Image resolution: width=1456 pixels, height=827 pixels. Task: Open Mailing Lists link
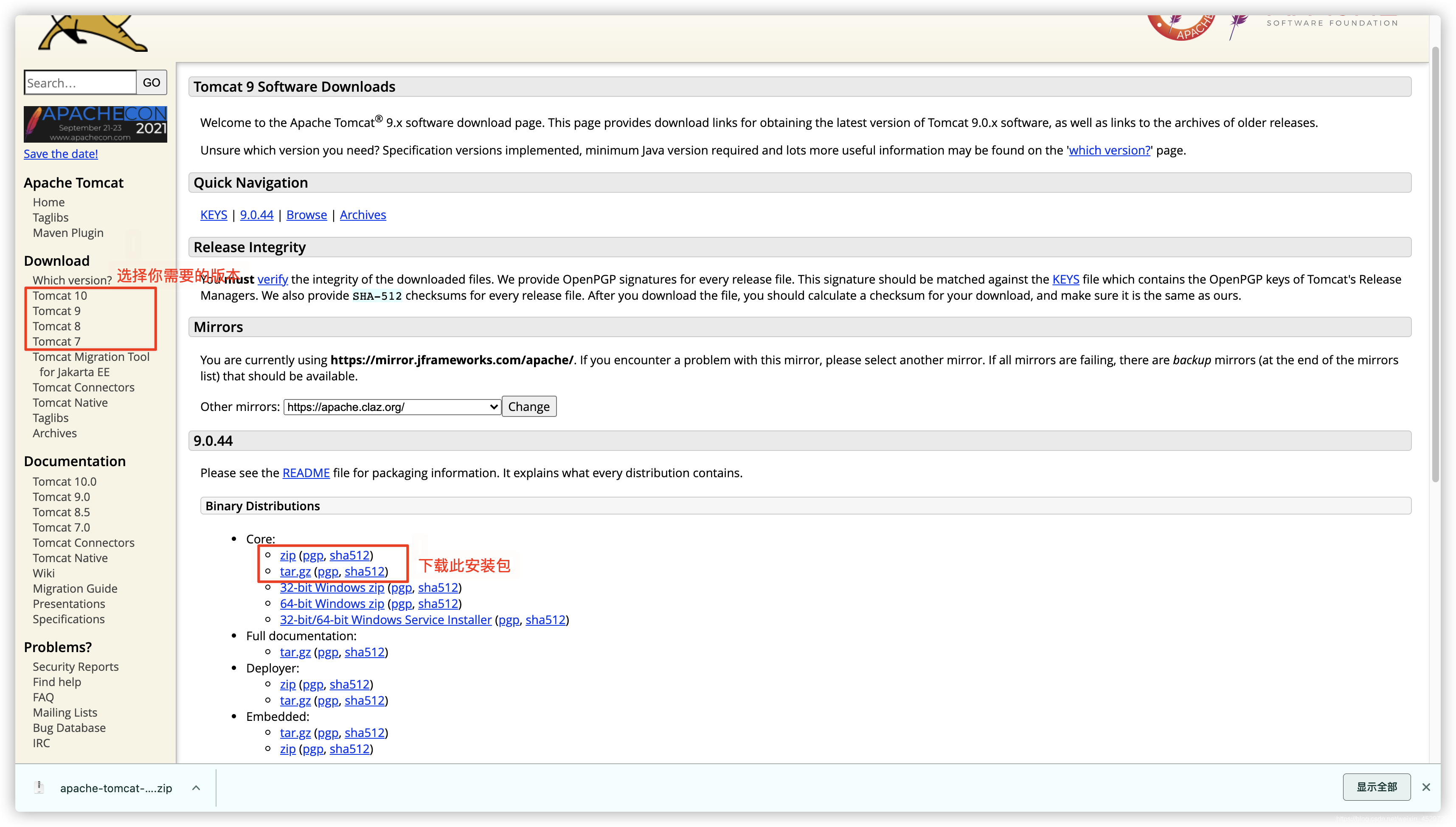click(x=65, y=713)
